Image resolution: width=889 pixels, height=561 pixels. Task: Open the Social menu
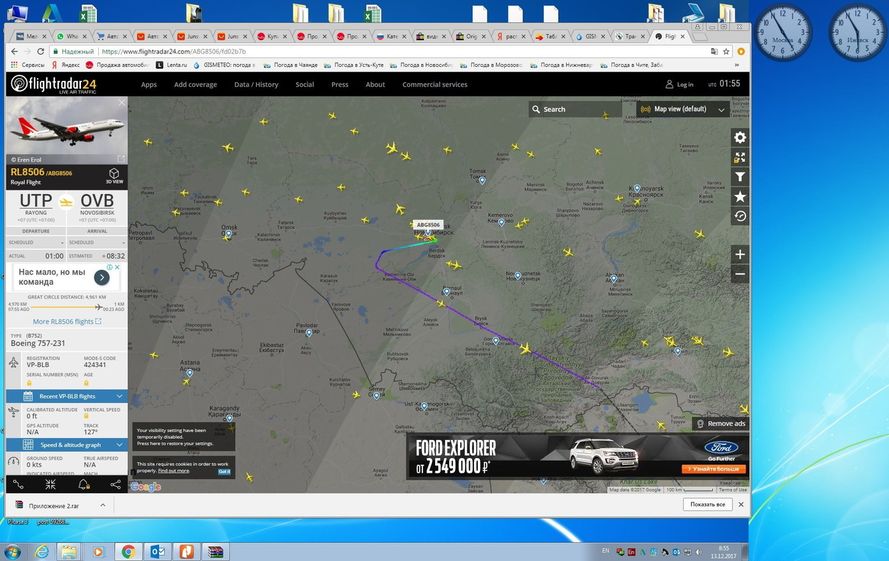(x=304, y=85)
